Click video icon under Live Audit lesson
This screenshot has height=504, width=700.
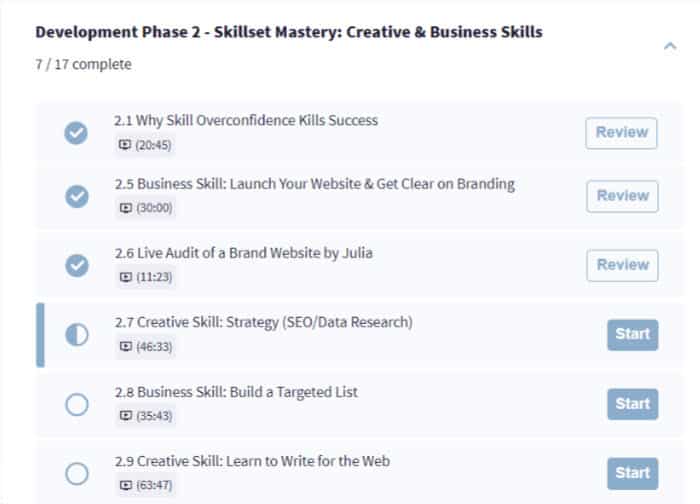[x=125, y=277]
